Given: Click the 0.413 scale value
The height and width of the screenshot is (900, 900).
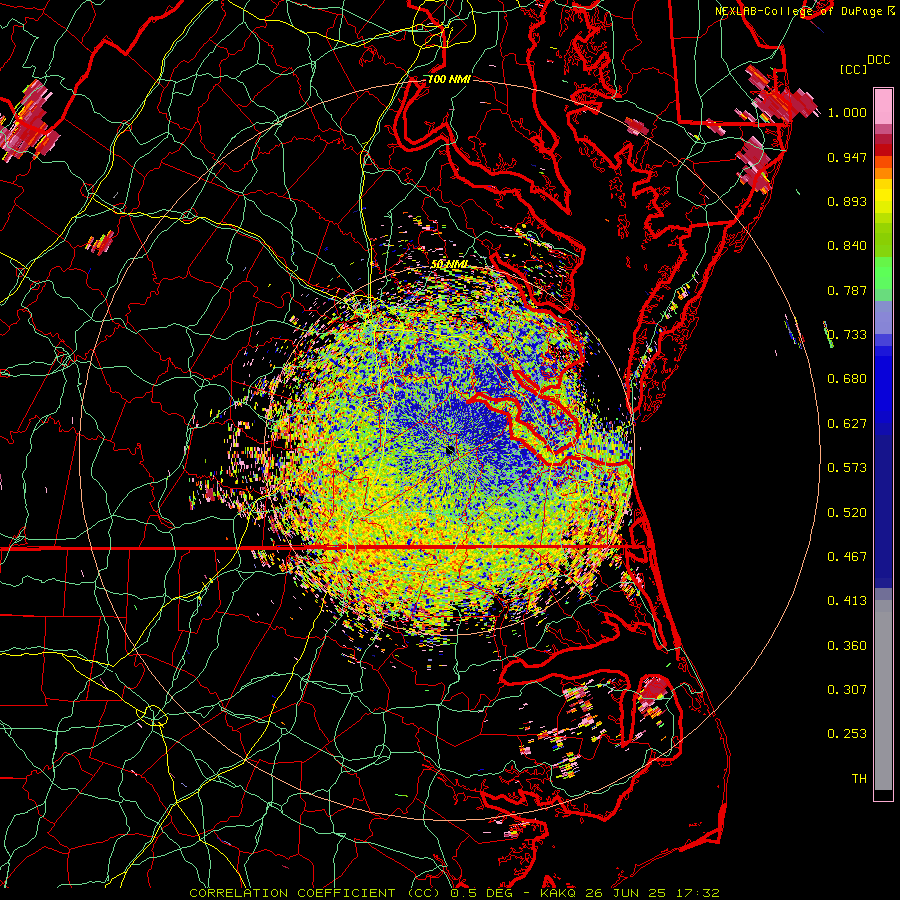Looking at the screenshot, I should 847,601.
